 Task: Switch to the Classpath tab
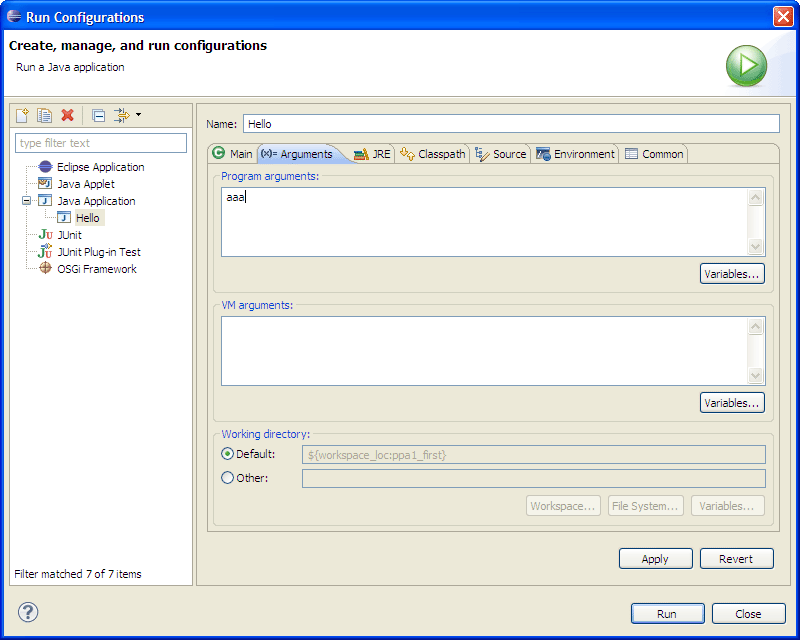(x=433, y=154)
